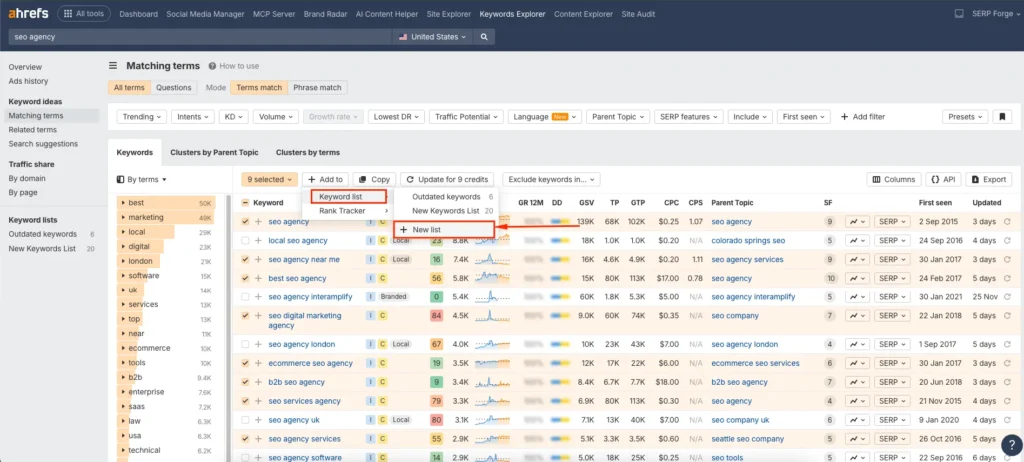This screenshot has height=462, width=1024.
Task: Click the Columns button
Action: pyautogui.click(x=893, y=179)
